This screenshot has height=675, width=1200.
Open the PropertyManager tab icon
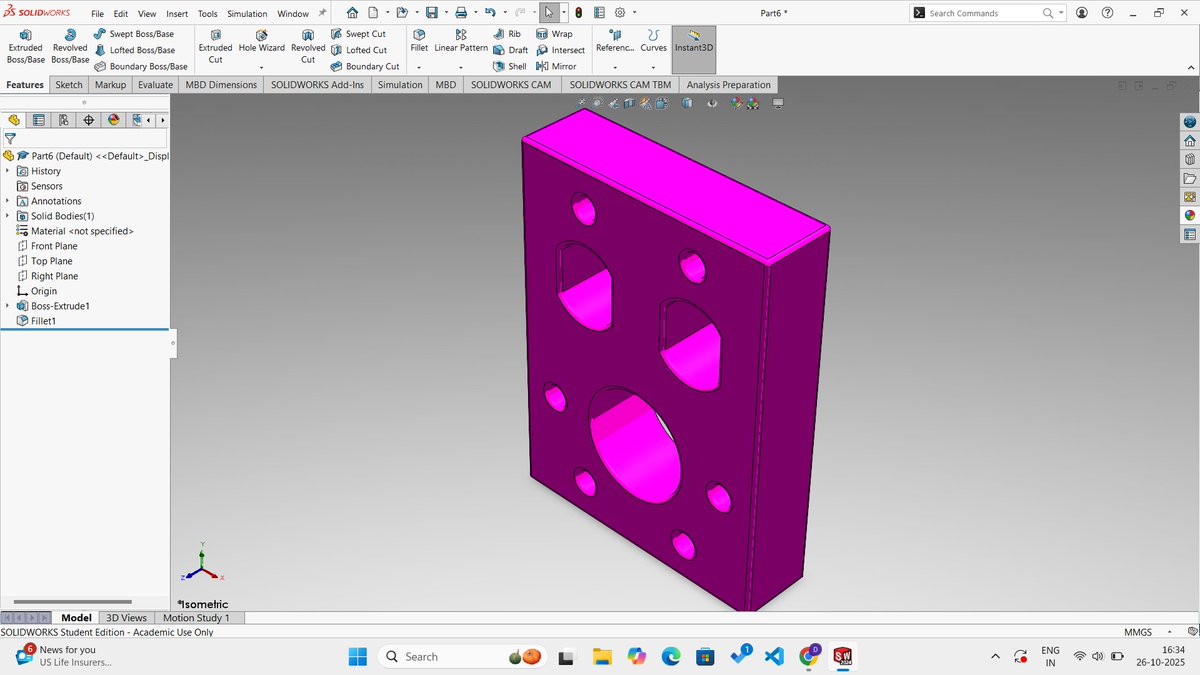click(x=39, y=120)
